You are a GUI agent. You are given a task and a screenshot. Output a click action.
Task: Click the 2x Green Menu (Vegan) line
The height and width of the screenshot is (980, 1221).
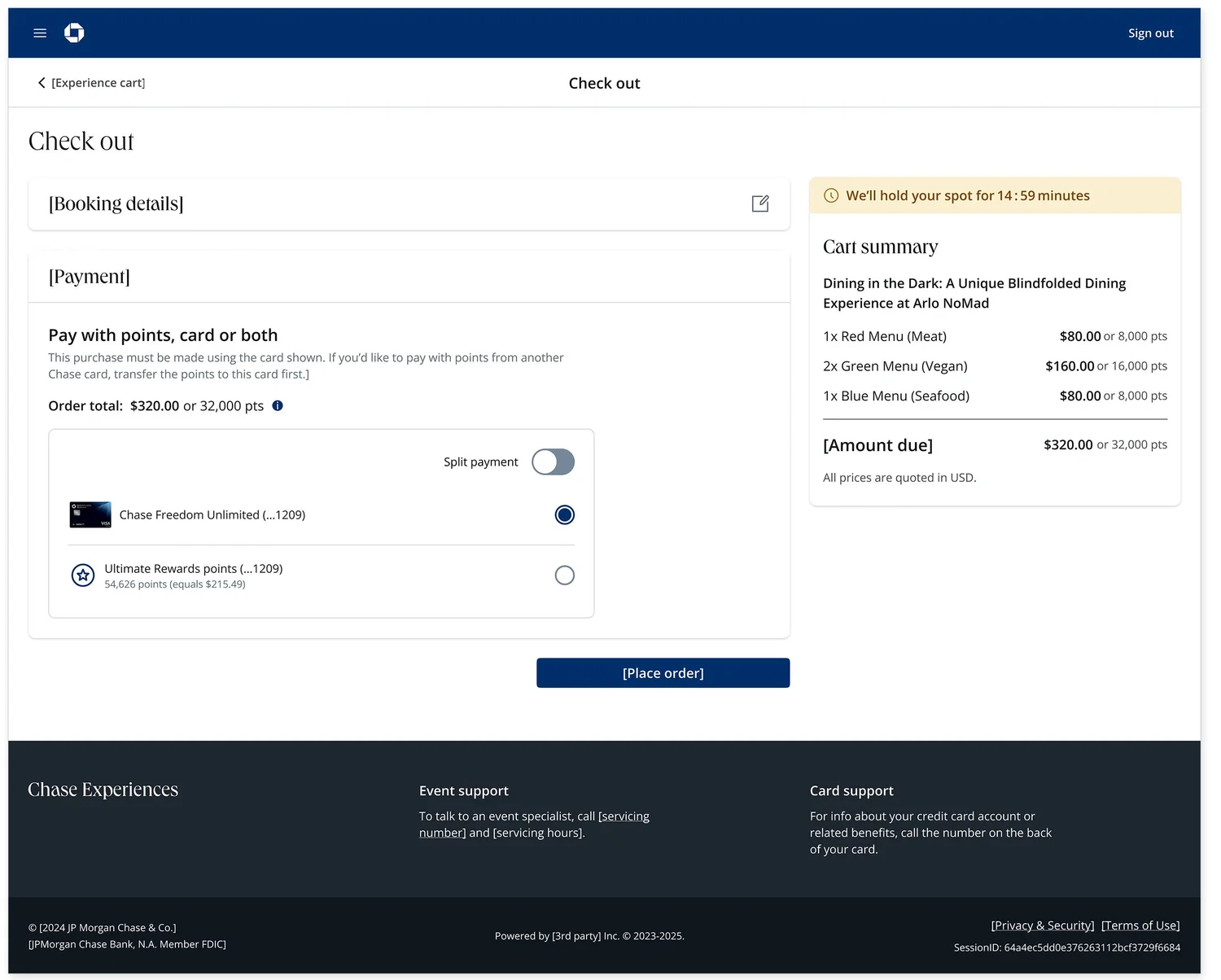click(x=995, y=366)
